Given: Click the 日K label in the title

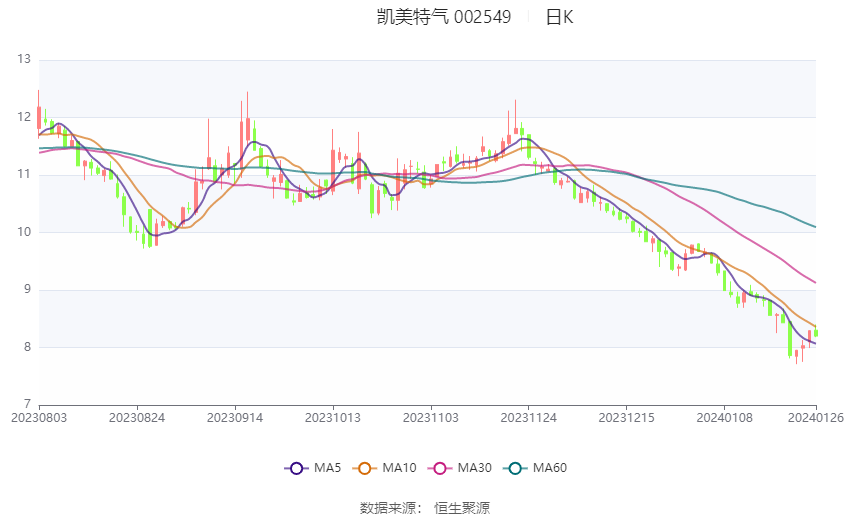Looking at the screenshot, I should click(x=559, y=17).
